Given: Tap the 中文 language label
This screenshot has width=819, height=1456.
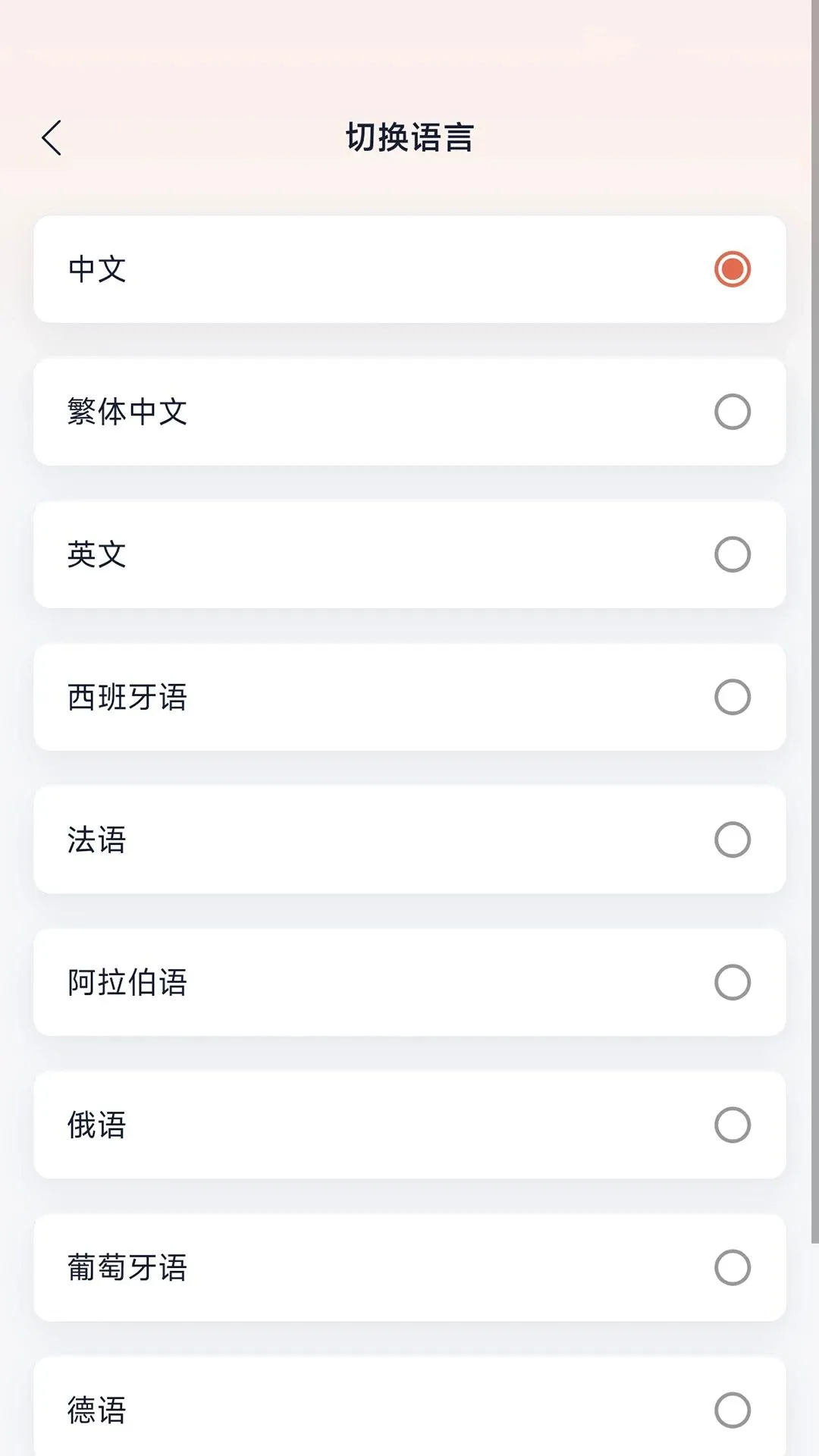Looking at the screenshot, I should [97, 269].
